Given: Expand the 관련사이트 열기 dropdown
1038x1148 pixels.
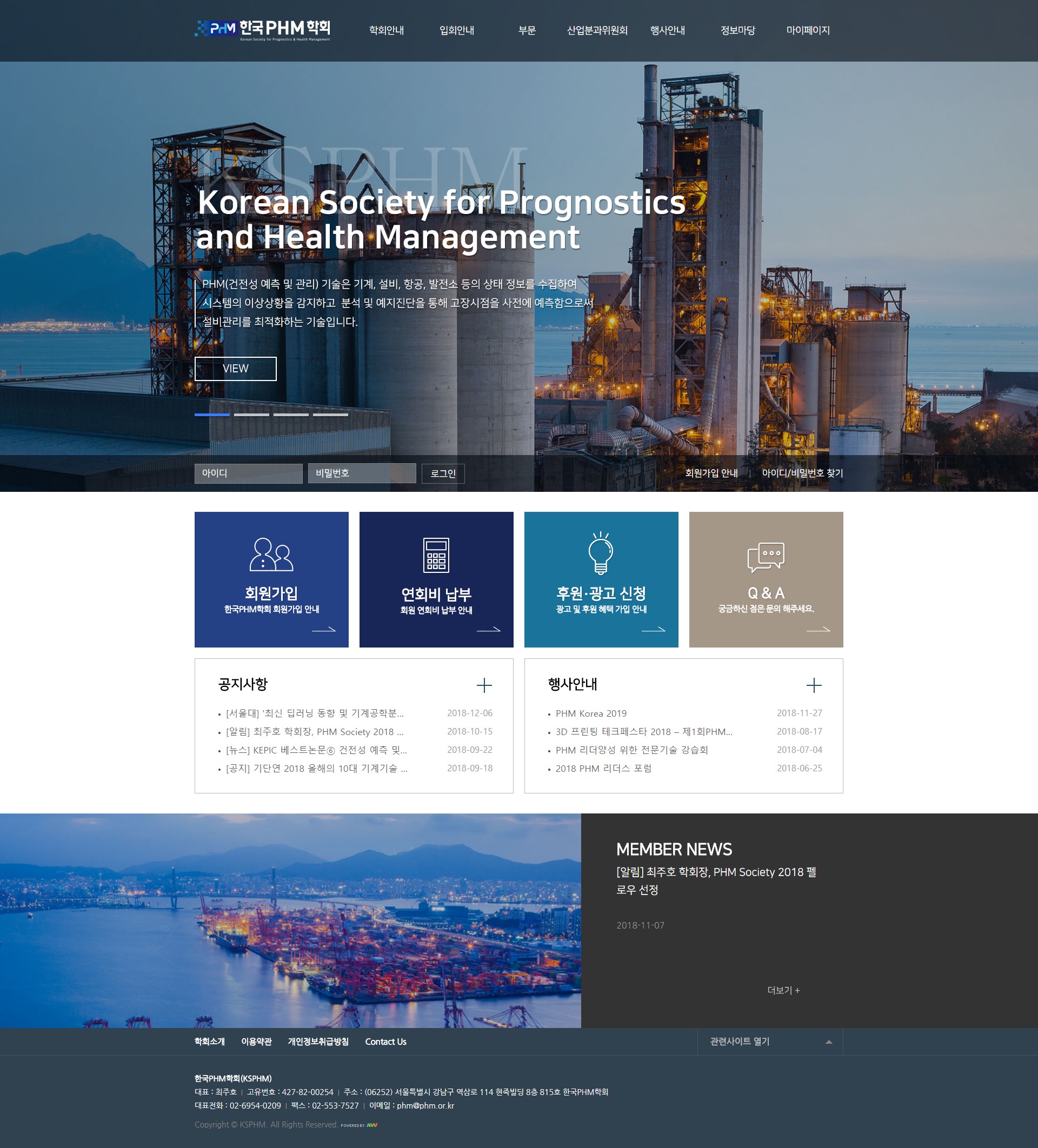Looking at the screenshot, I should (770, 1042).
